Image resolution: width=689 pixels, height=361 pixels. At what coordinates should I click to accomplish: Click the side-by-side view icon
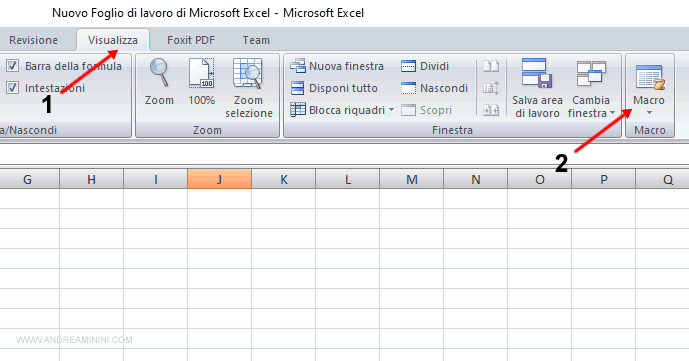(491, 66)
